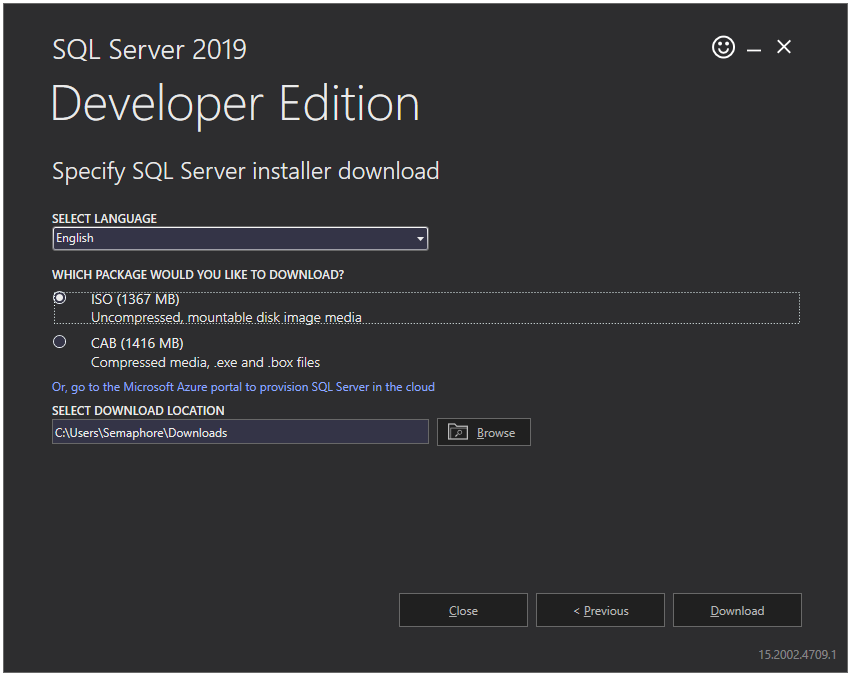Click the 'Specify SQL Server installer download' heading
The image size is (851, 677).
pos(245,172)
